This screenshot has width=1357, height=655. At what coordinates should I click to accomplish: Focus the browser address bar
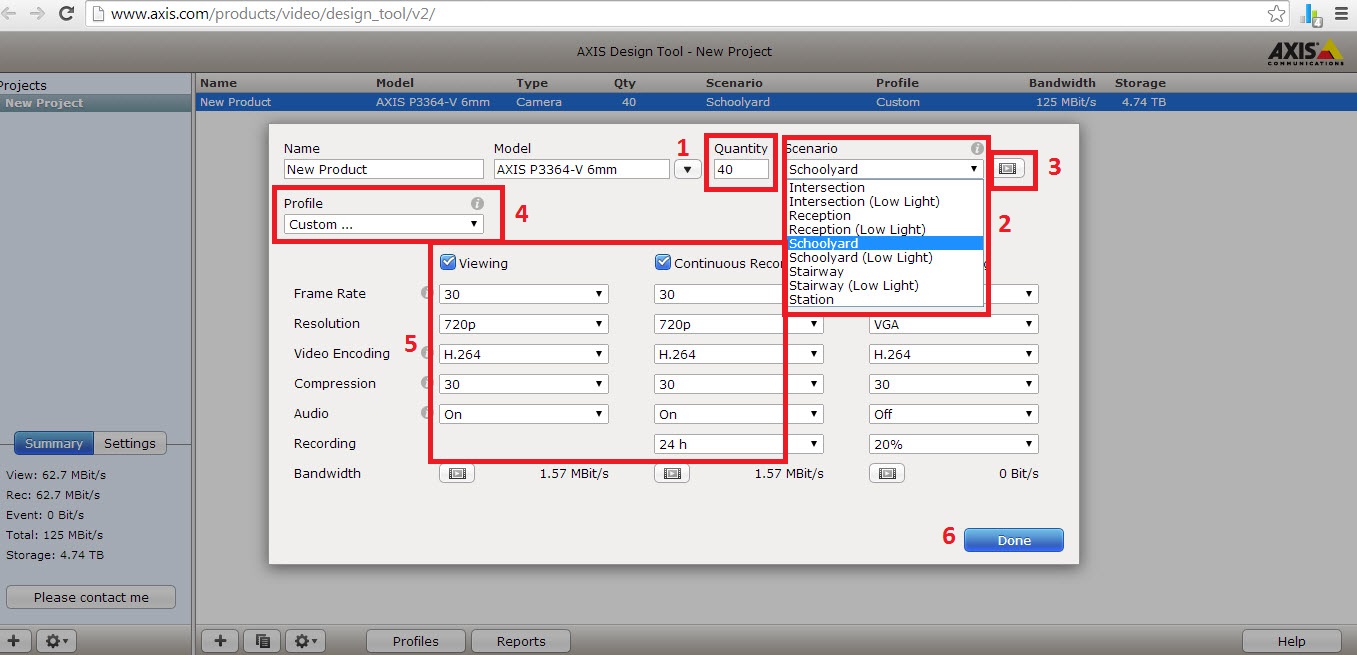[675, 14]
